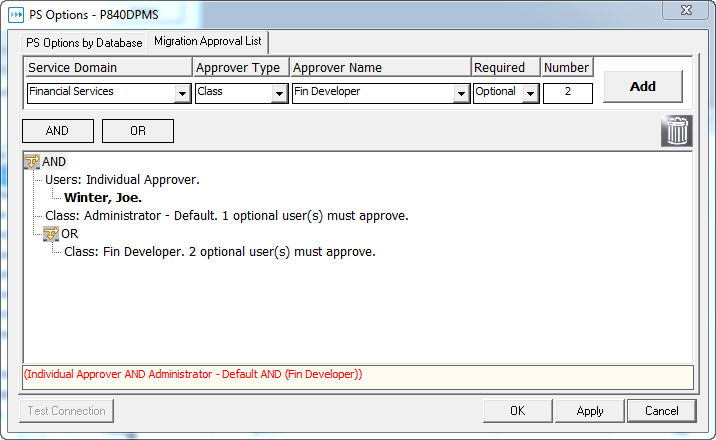
Task: Click the PS Options title bar icon
Action: coord(16,14)
